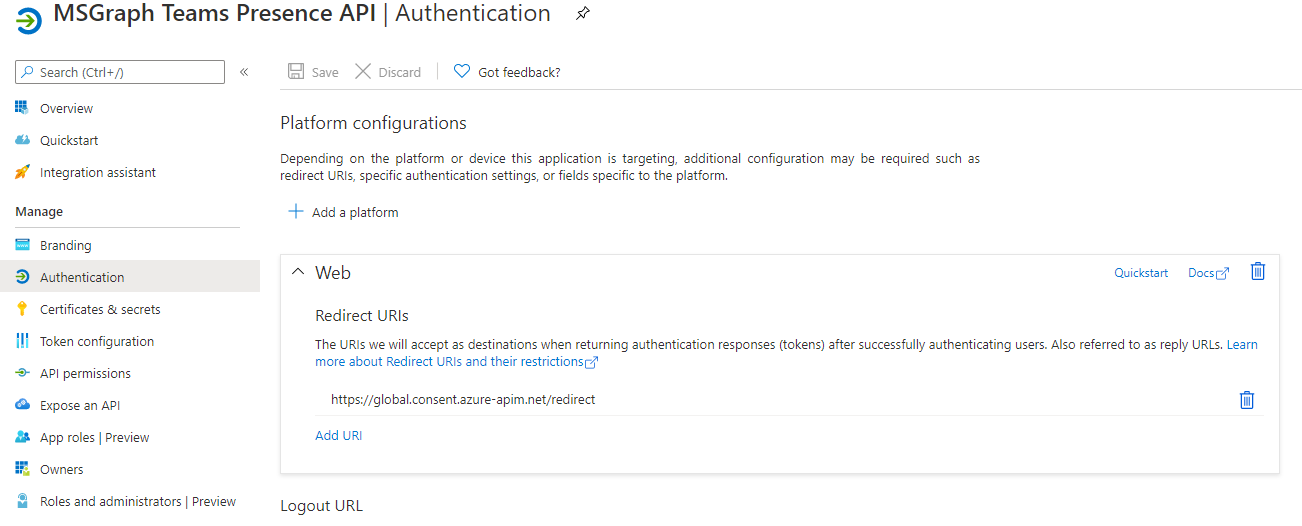This screenshot has height=526, width=1302.
Task: Click the plus icon for Add a platform
Action: [x=295, y=212]
